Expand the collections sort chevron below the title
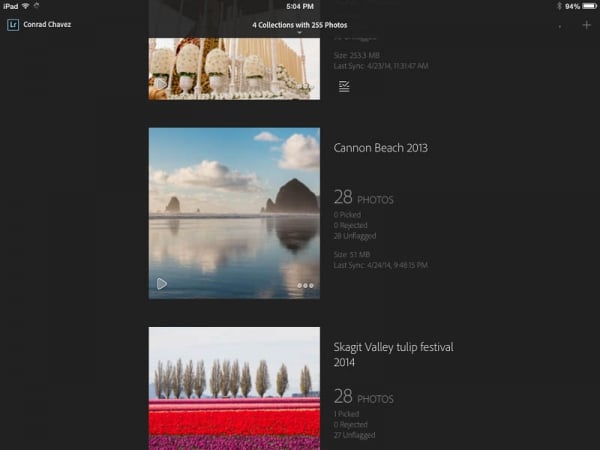The height and width of the screenshot is (450, 600). 299,33
